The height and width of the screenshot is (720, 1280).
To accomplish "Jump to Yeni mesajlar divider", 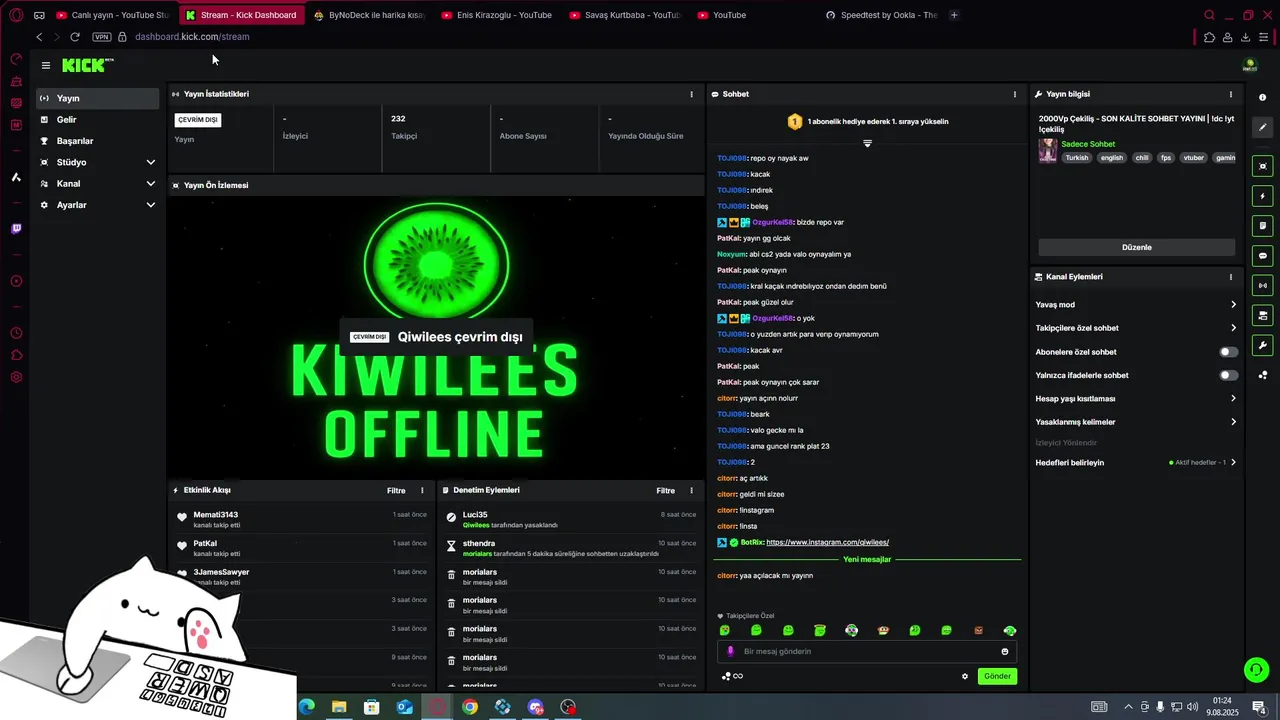I will (867, 560).
